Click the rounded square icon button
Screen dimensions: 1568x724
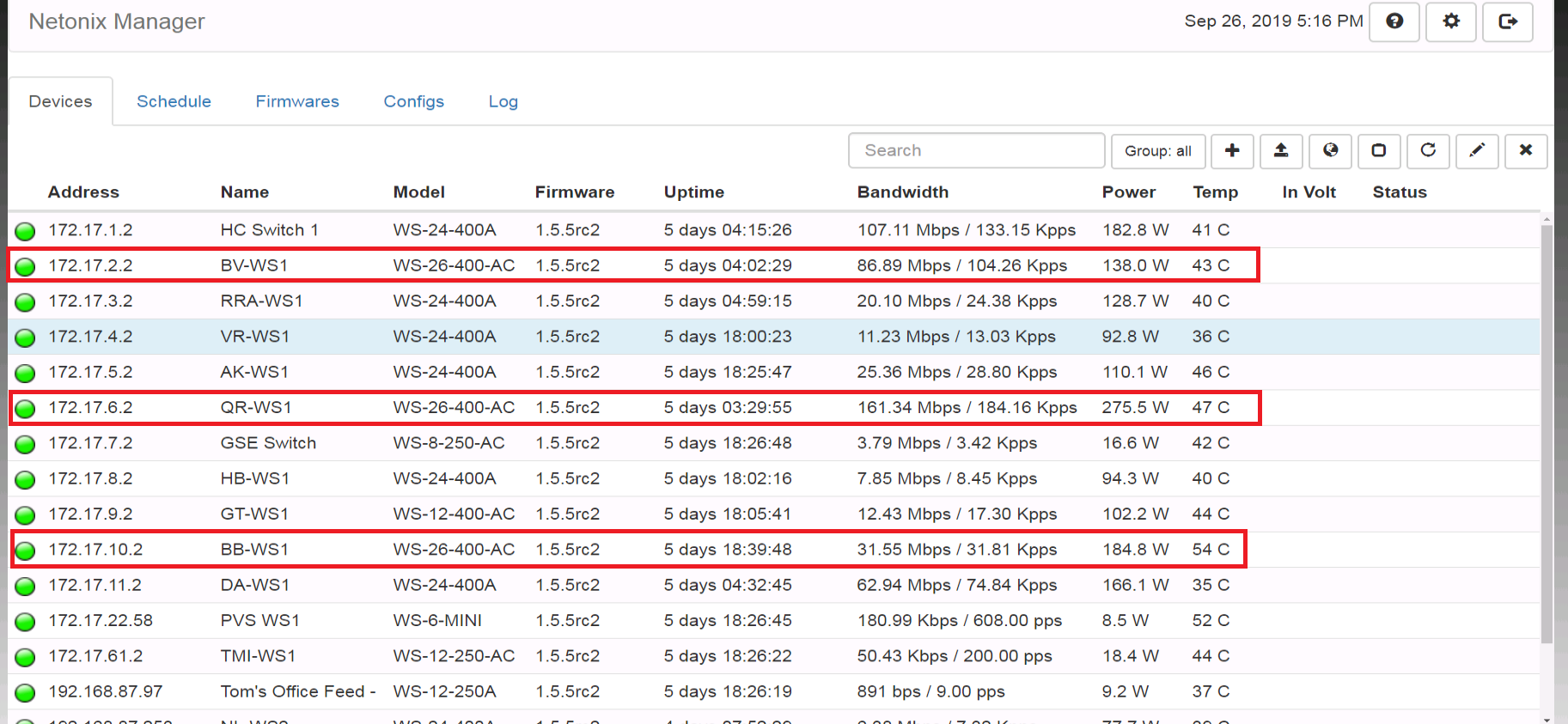(x=1379, y=151)
